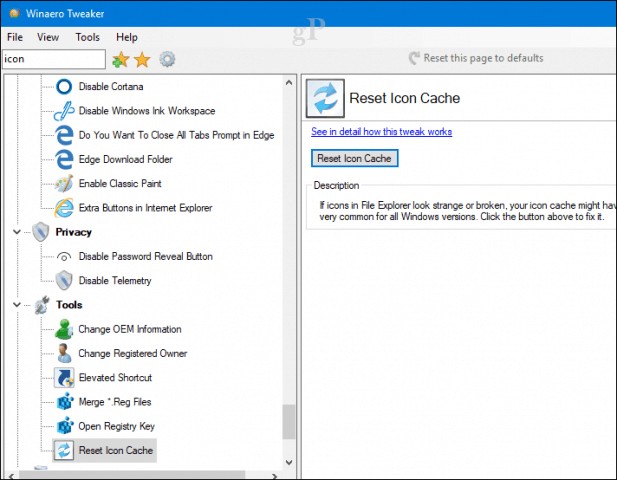This screenshot has width=617, height=480.
Task: Open 'See in detail how this tweak works' link
Action: coord(381,132)
